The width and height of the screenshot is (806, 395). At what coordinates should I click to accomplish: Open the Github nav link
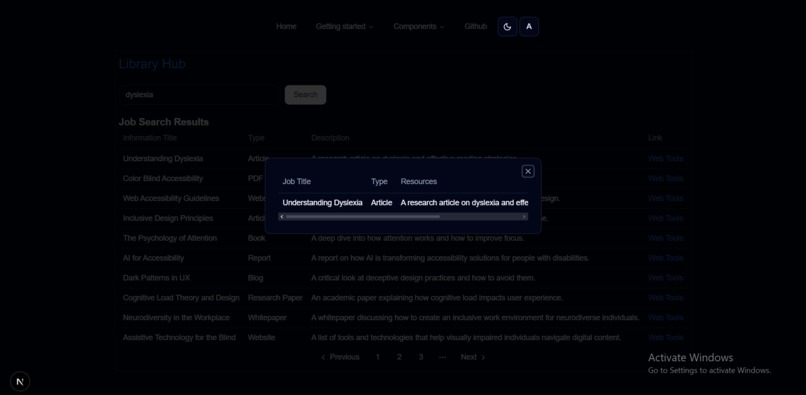coord(475,26)
